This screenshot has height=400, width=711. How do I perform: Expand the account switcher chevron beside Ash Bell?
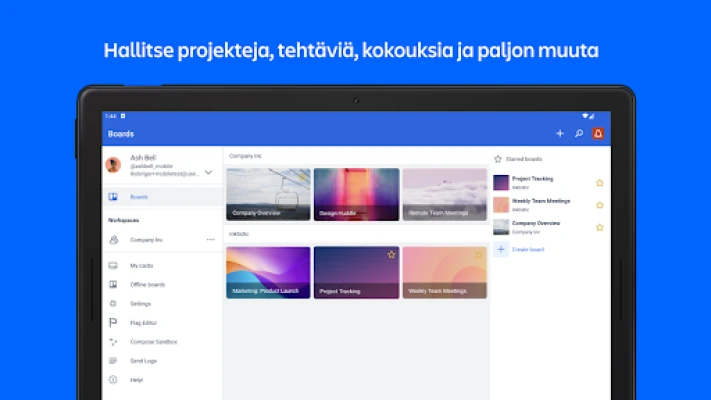tap(208, 172)
